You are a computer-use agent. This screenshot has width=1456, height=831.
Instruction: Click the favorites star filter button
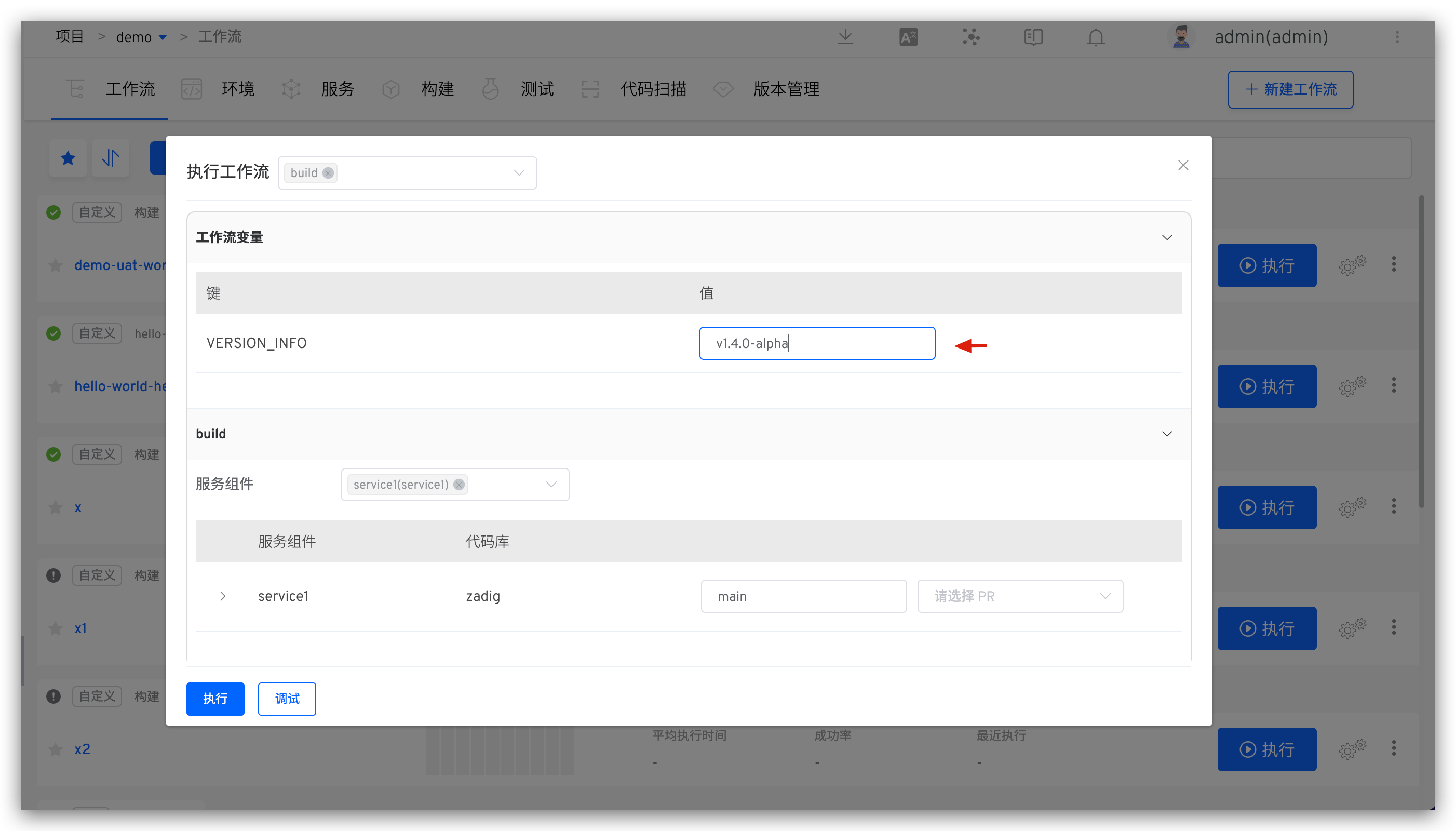tap(68, 157)
